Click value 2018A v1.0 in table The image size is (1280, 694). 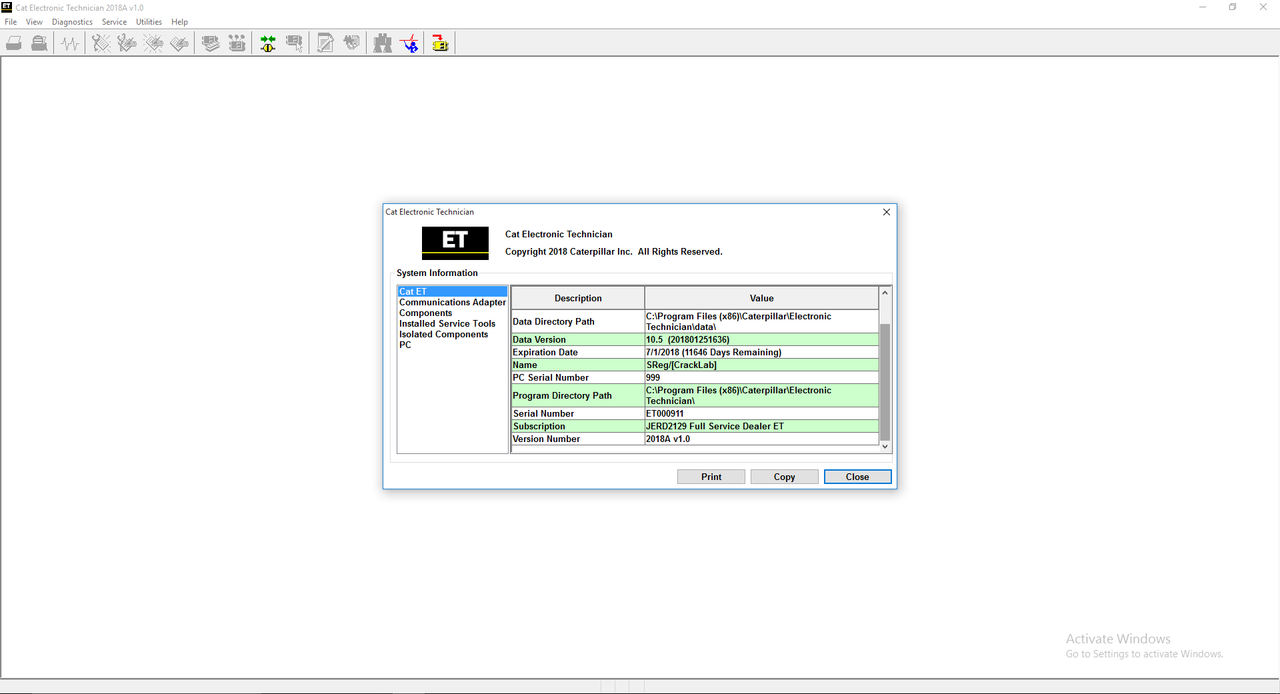(762, 439)
